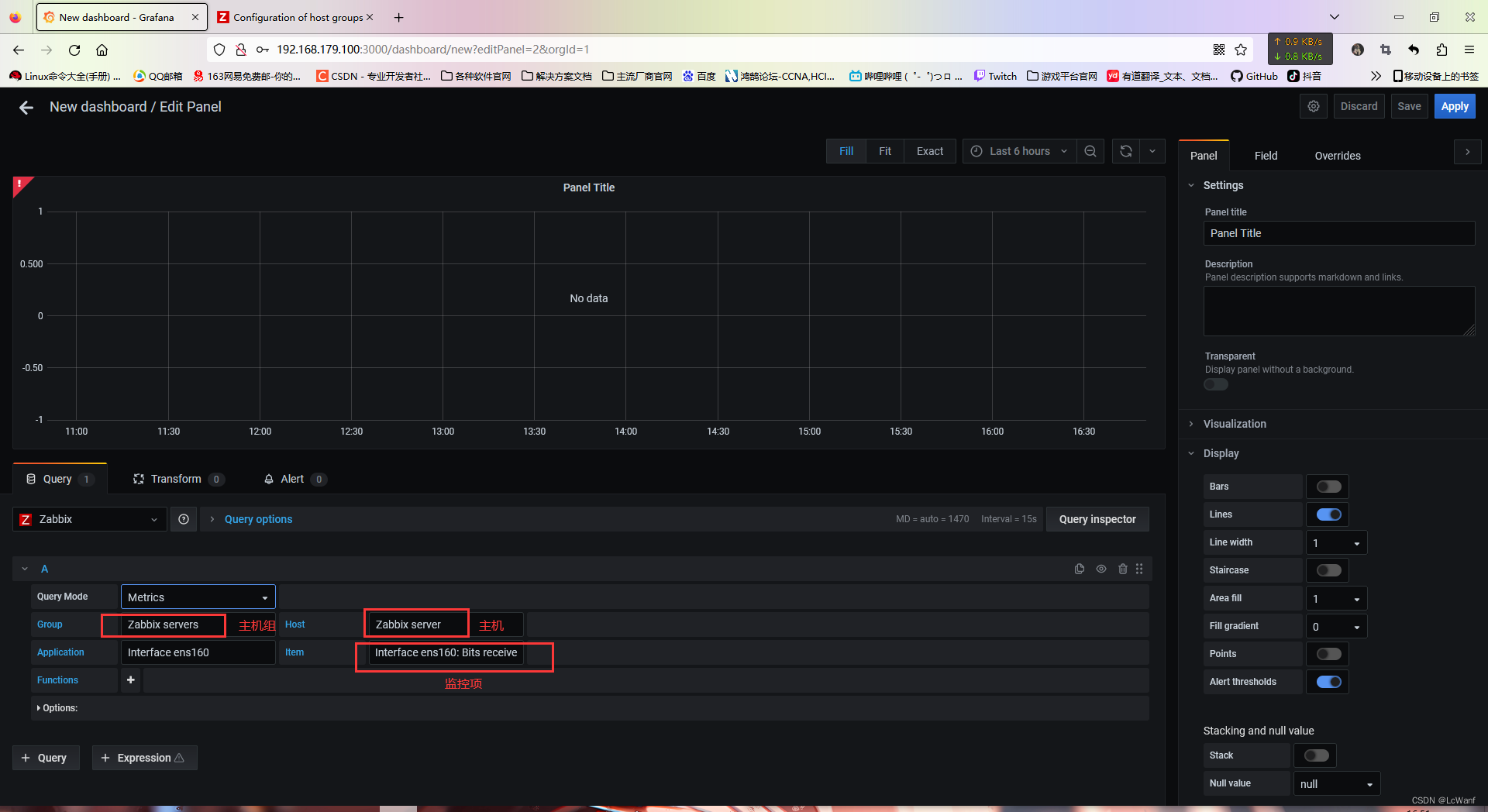Add a new Expression
This screenshot has height=812, width=1488.
[144, 758]
